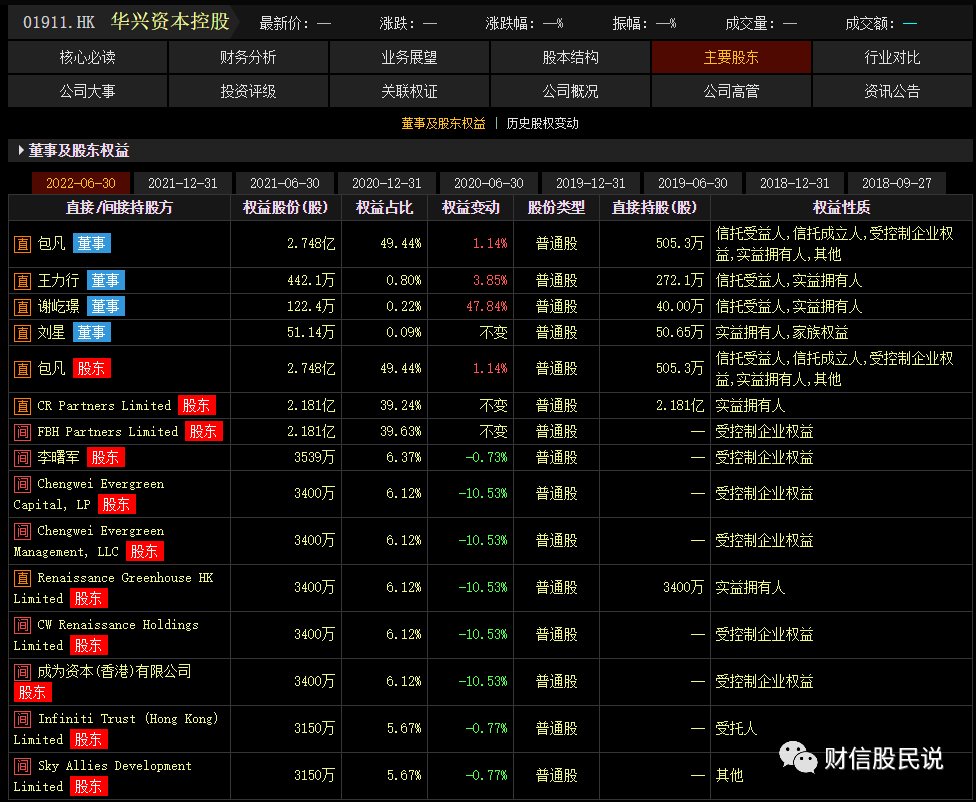976x802 pixels.
Task: Select the 2020-06-30 date tab
Action: [489, 183]
